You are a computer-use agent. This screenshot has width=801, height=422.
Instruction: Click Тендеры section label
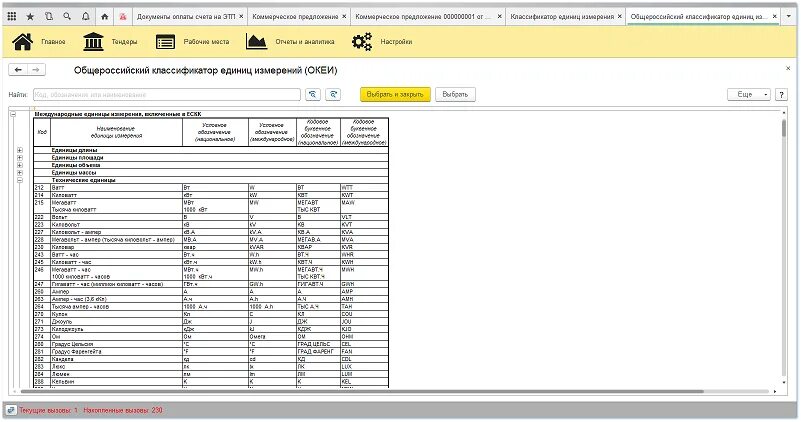[124, 42]
